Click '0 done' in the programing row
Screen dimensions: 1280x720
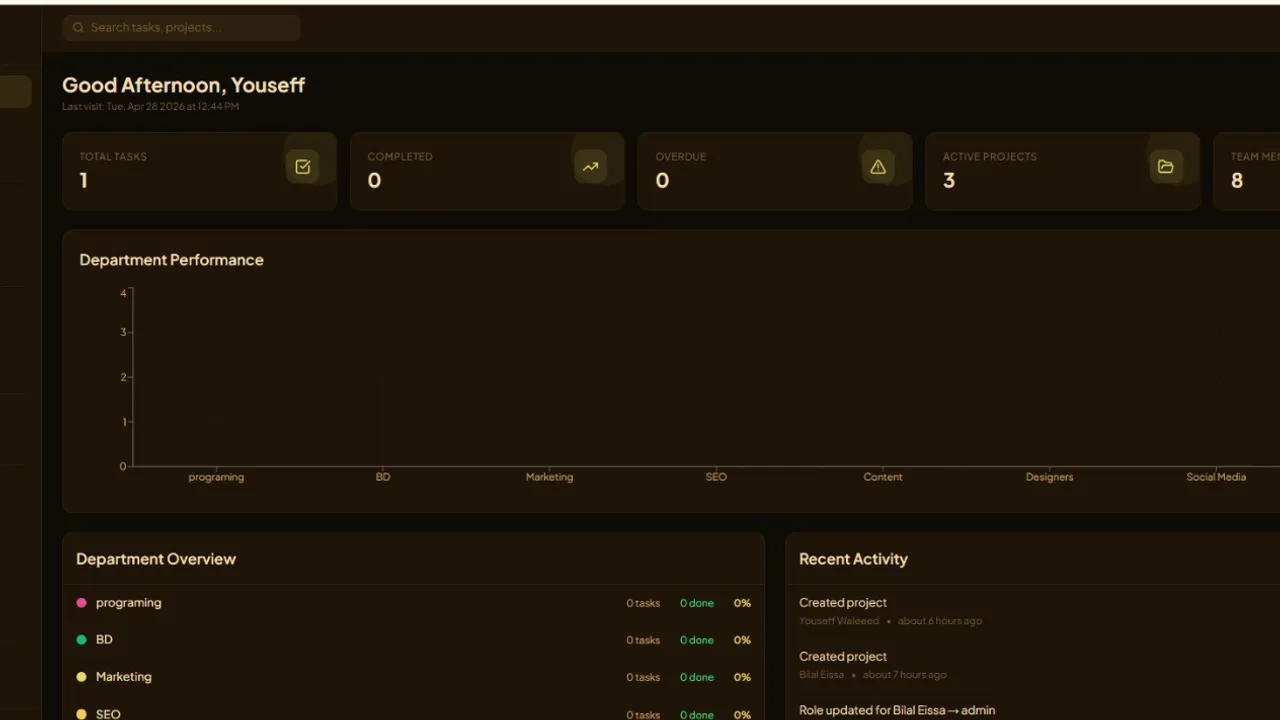(697, 603)
